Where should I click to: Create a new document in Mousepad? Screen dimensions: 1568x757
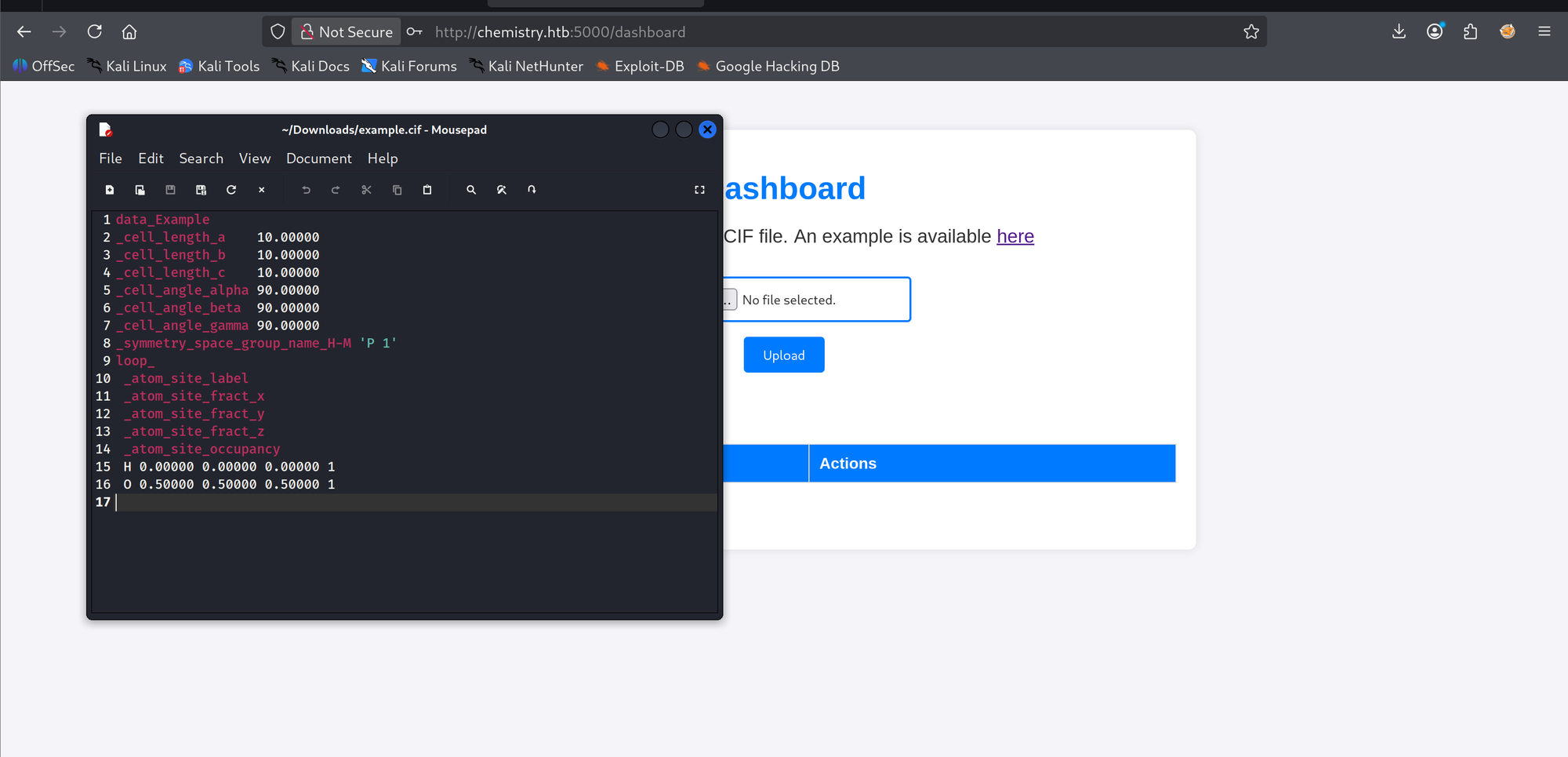(x=110, y=190)
